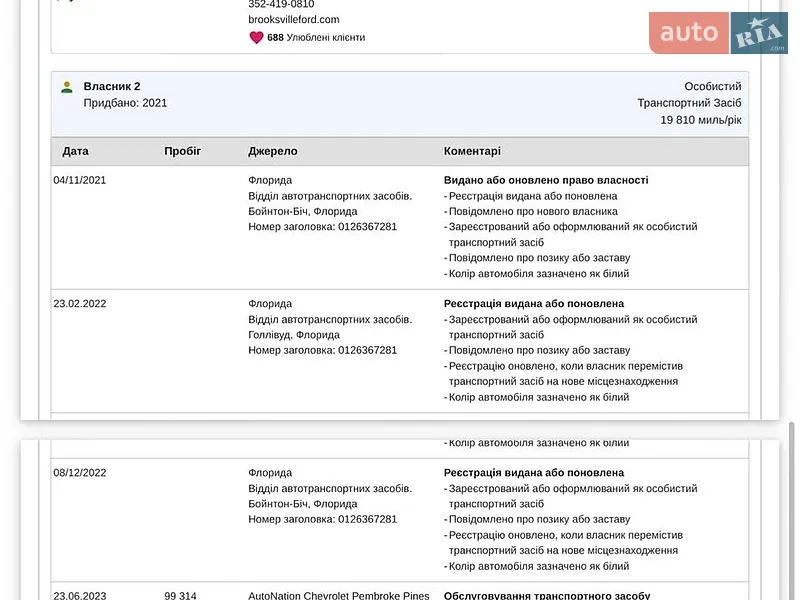Click "Повідомлено про нового власника" comment line

point(533,211)
